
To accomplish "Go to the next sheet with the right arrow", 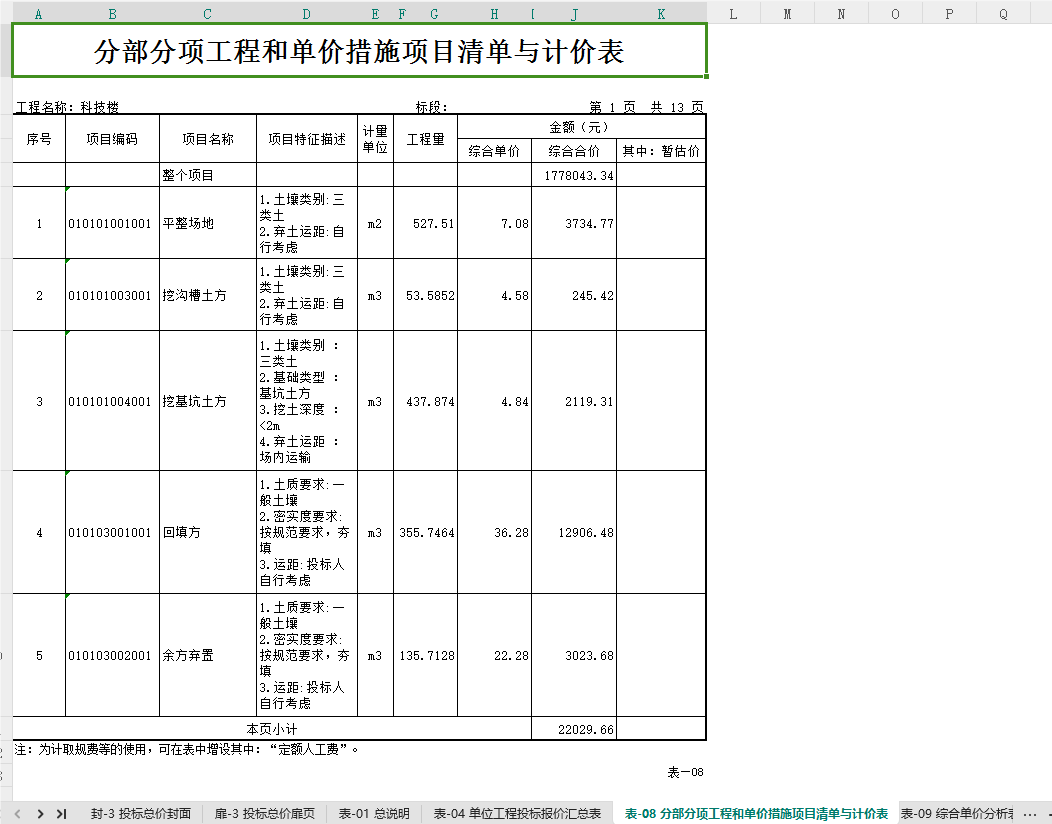I will 40,814.
